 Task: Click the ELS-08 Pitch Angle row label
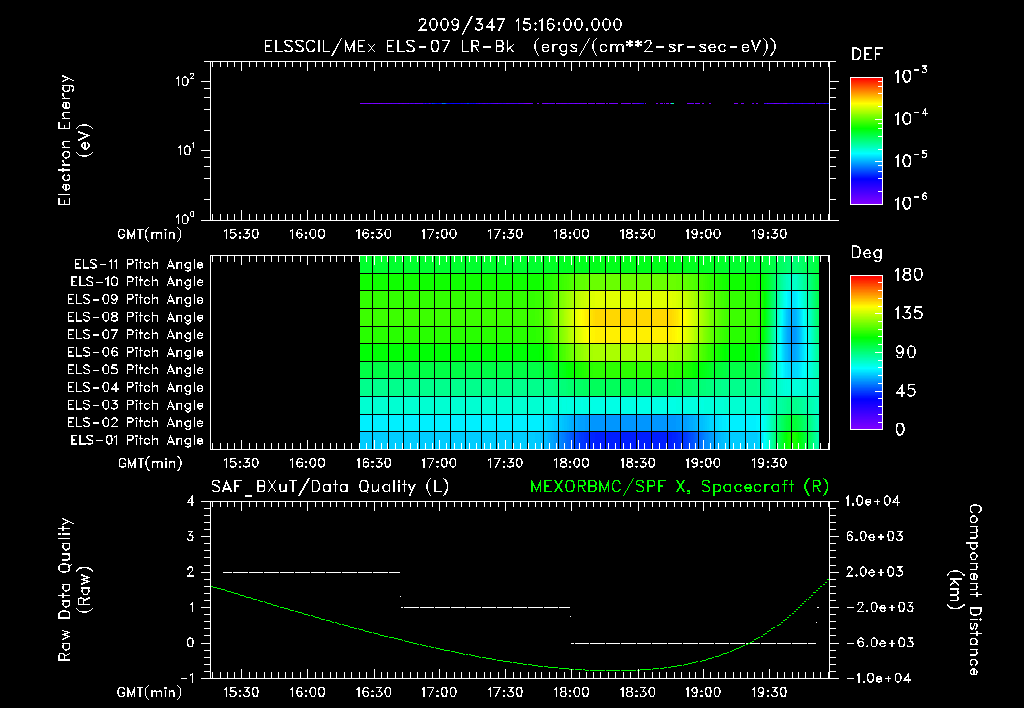click(136, 317)
